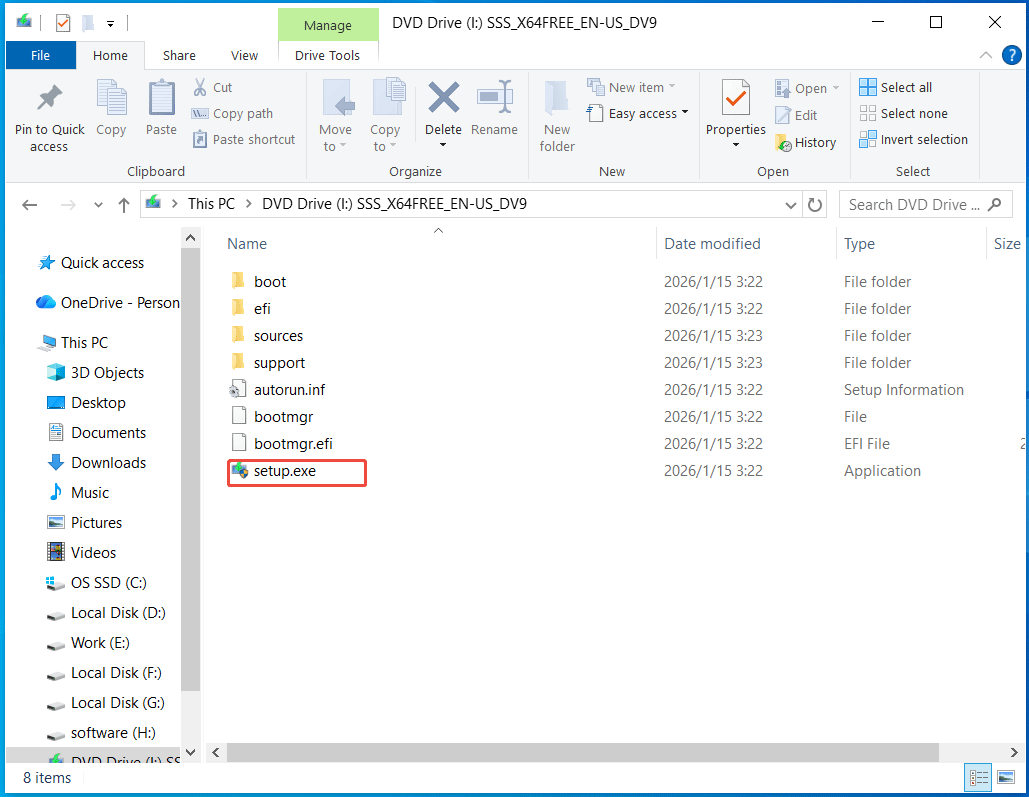
Task: Go back with the left arrow
Action: point(30,205)
